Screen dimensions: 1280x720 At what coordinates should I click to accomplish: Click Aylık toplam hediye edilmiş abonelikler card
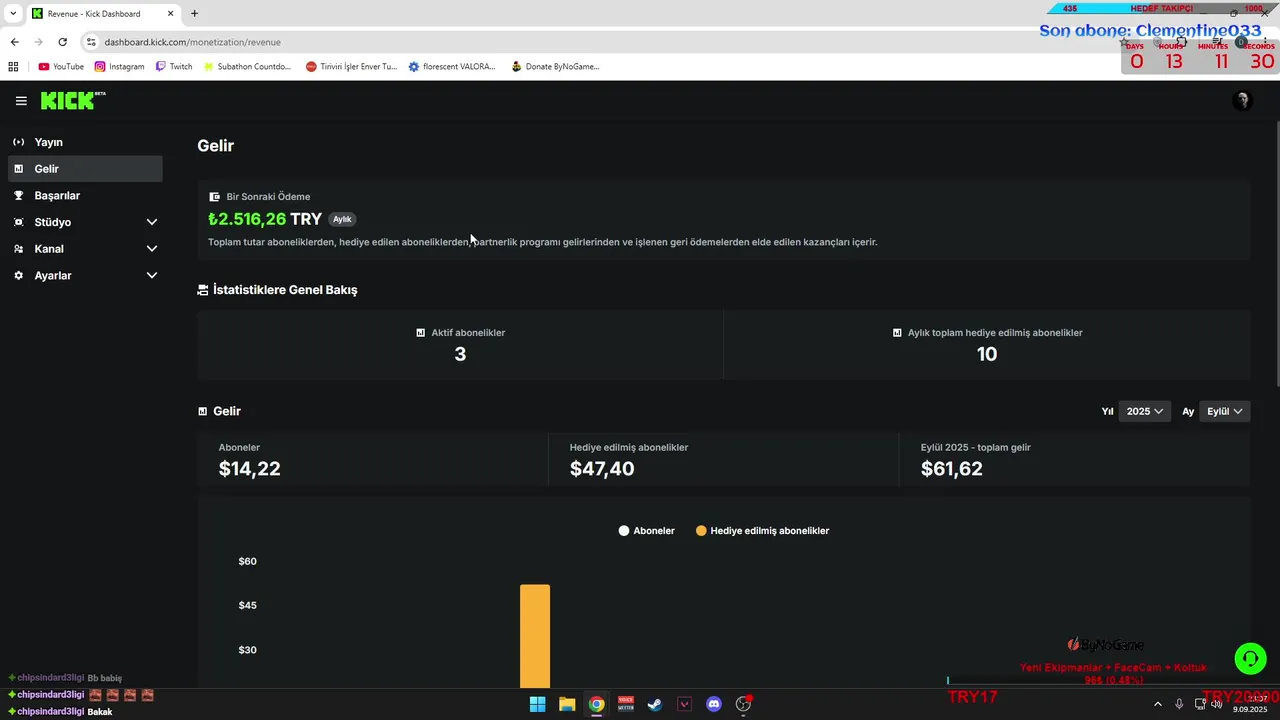click(x=987, y=344)
